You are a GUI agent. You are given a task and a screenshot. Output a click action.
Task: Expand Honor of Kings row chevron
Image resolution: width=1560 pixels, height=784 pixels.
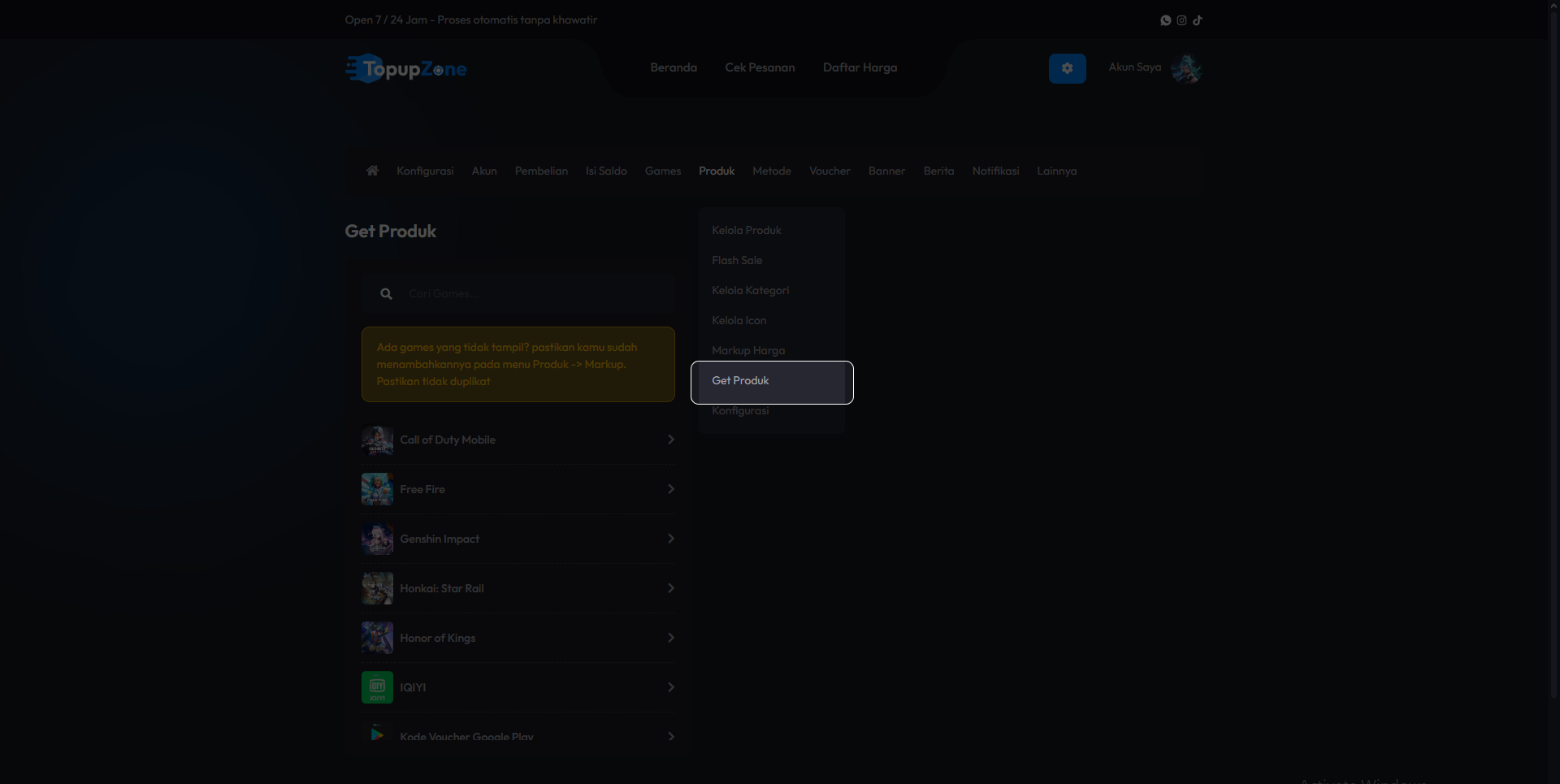[x=670, y=638]
